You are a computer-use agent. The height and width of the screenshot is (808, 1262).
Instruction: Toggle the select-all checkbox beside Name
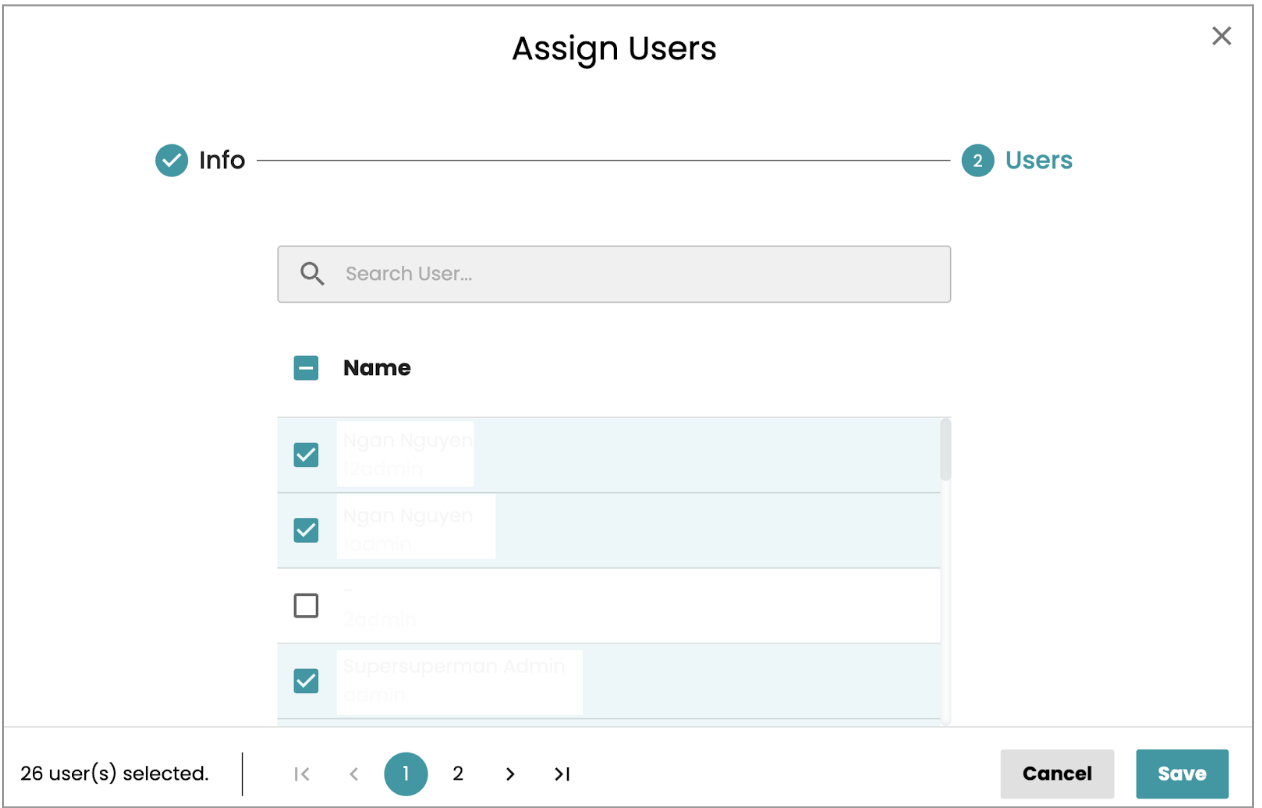point(306,368)
